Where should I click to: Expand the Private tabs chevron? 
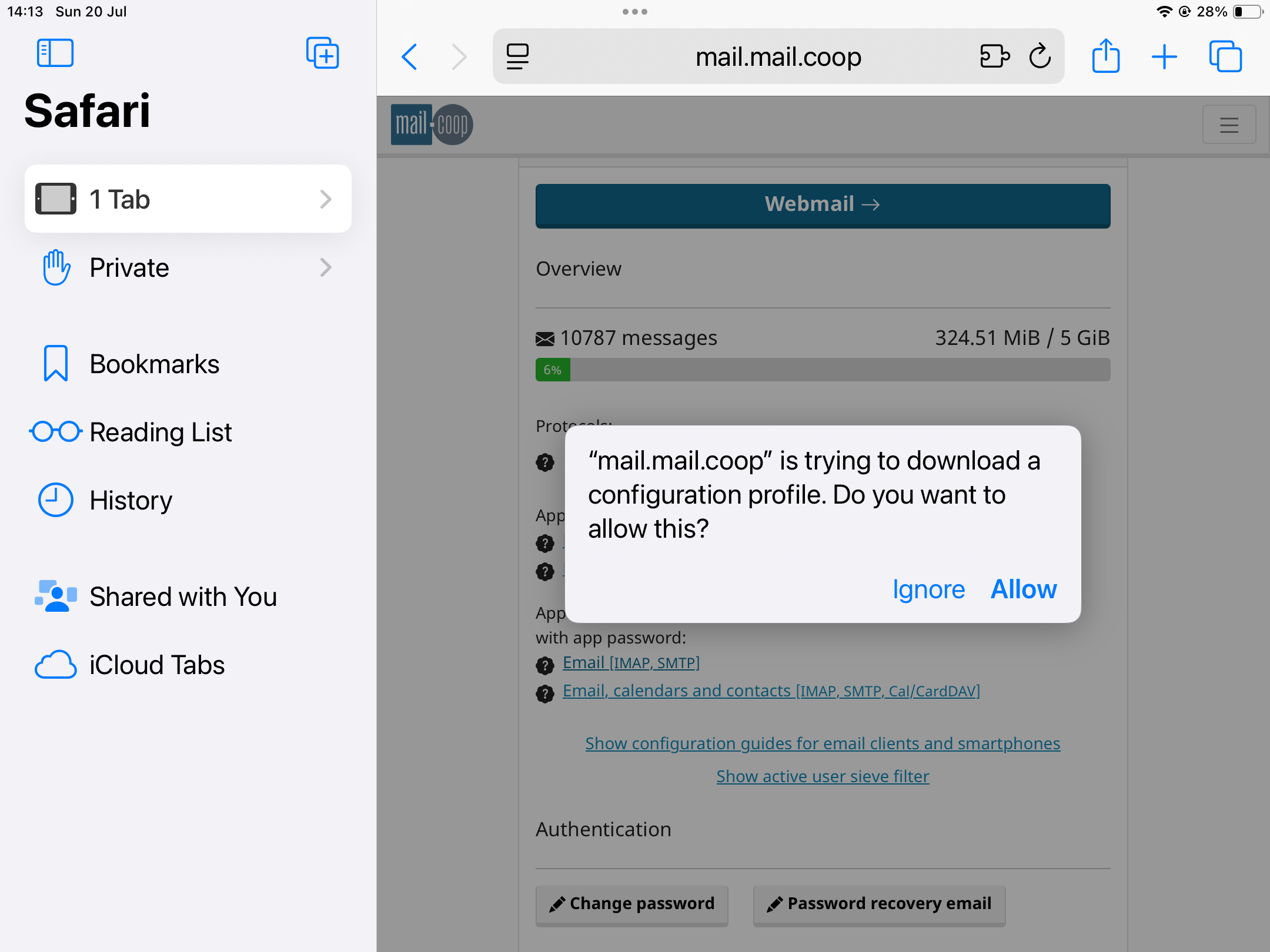tap(326, 267)
